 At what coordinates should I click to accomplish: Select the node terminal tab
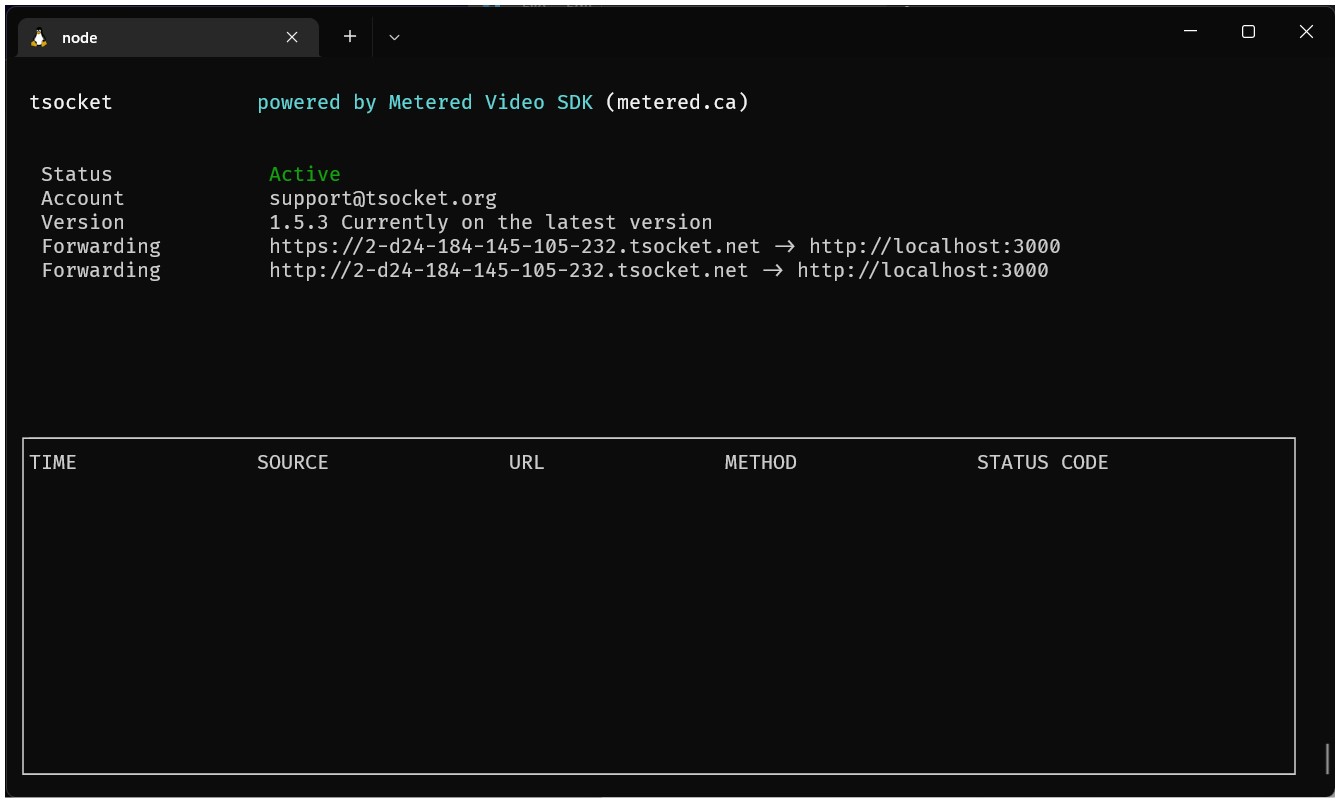point(169,37)
